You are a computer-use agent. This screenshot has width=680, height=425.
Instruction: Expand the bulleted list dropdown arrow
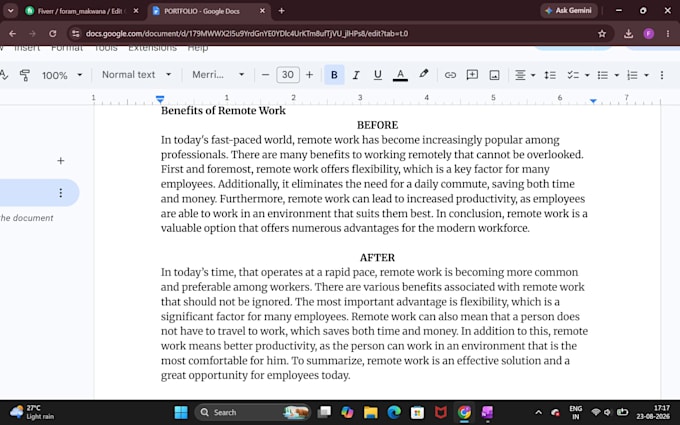tap(617, 75)
